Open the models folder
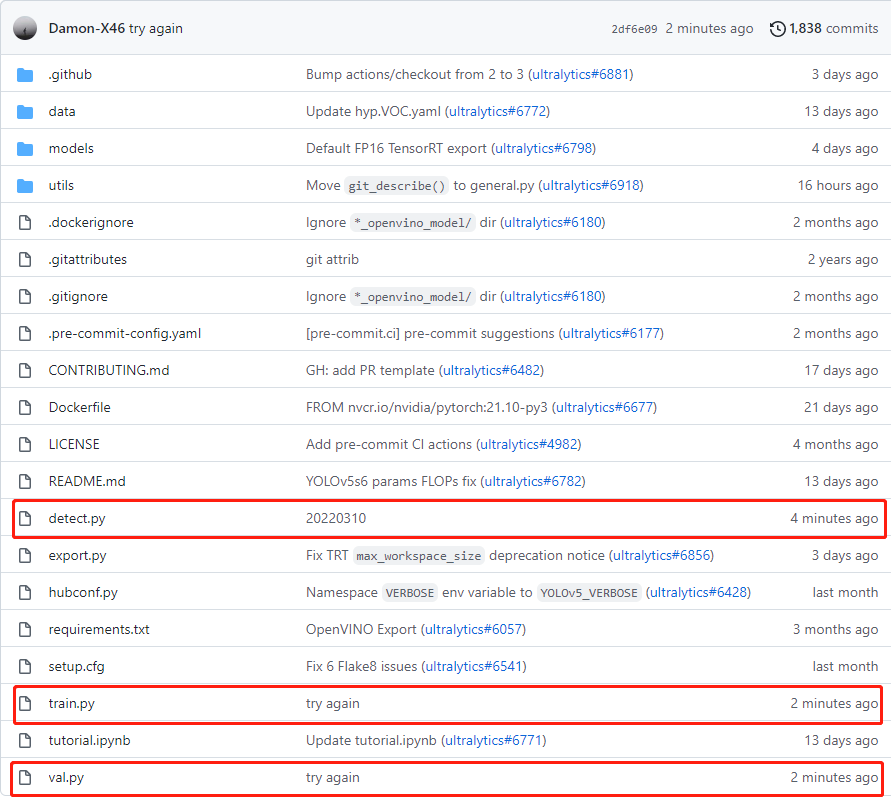 coord(71,148)
